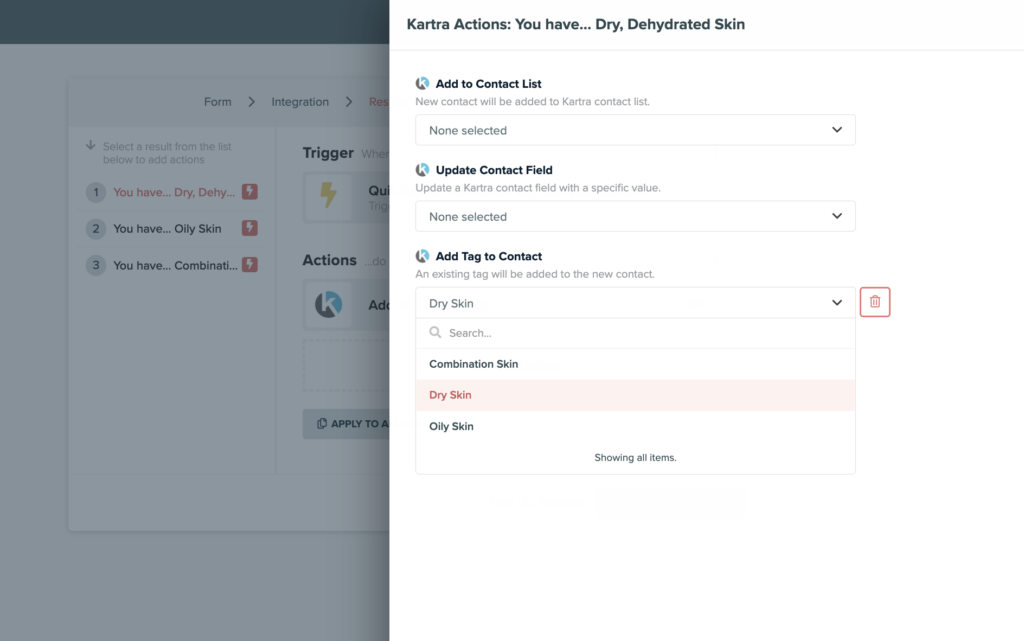Click the lightning badge on Oily Skin result
This screenshot has height=641, width=1024.
(249, 228)
